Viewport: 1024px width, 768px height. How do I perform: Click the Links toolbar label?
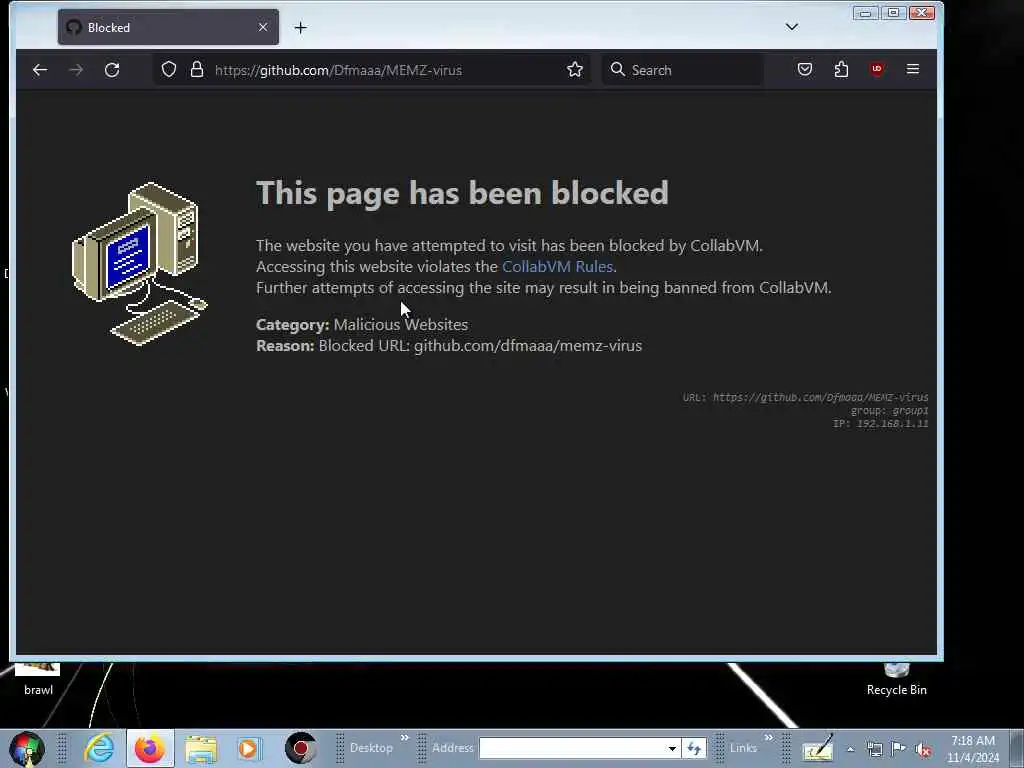click(743, 748)
